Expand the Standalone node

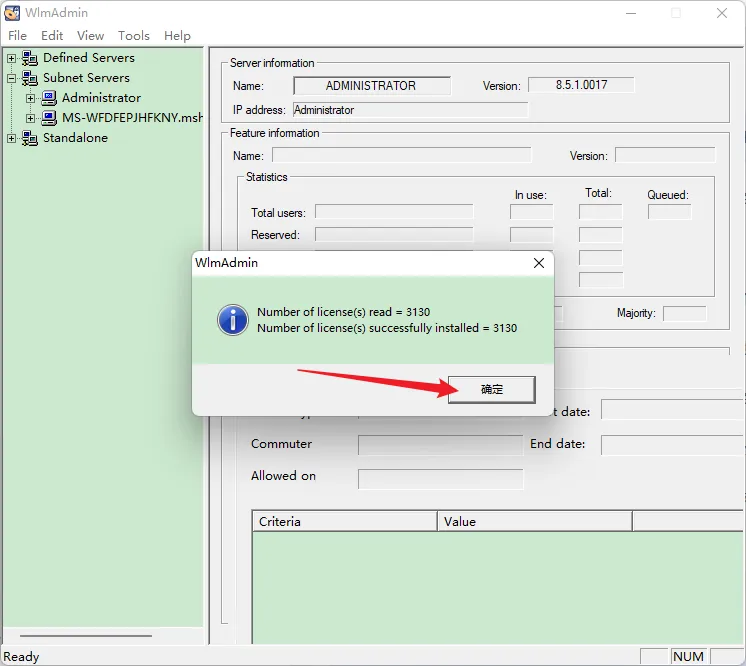11,138
